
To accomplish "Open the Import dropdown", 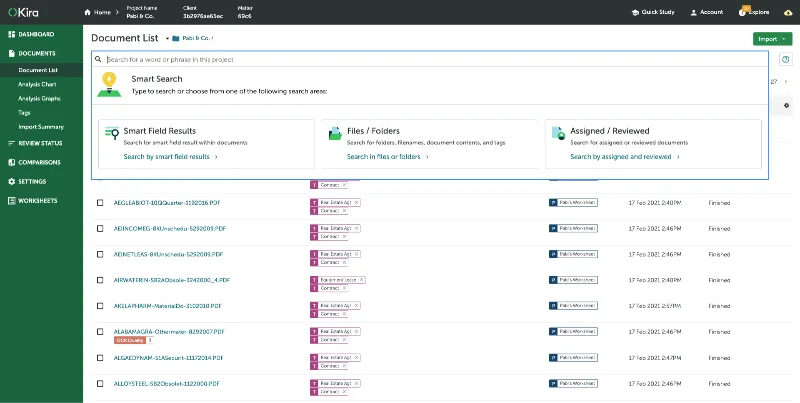I will click(765, 38).
